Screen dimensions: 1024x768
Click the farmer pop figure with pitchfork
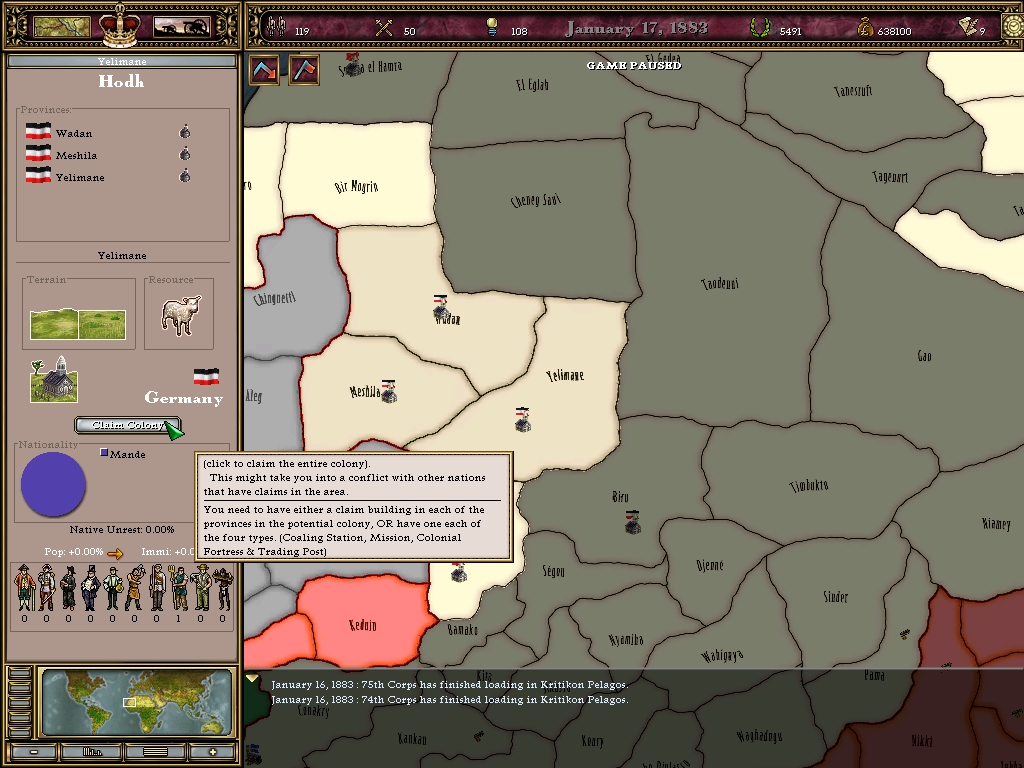[x=178, y=587]
